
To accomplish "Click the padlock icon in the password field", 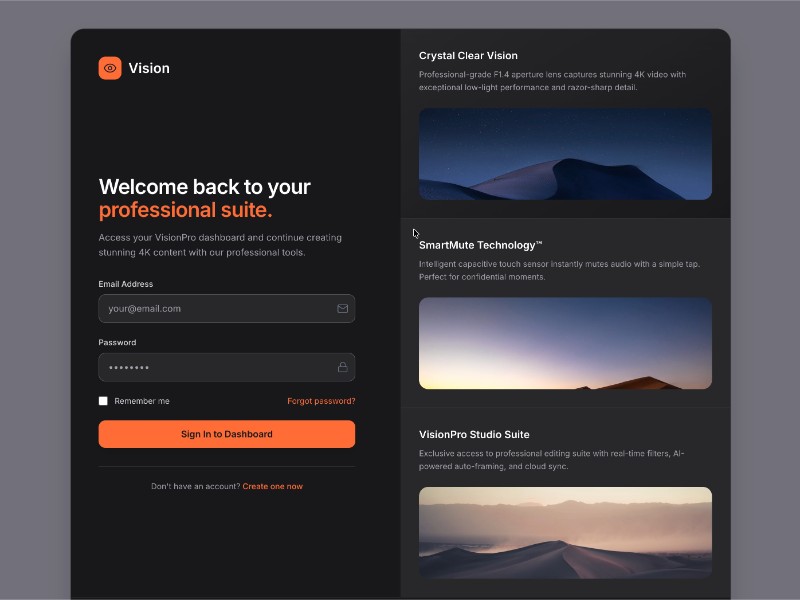I will click(x=341, y=367).
